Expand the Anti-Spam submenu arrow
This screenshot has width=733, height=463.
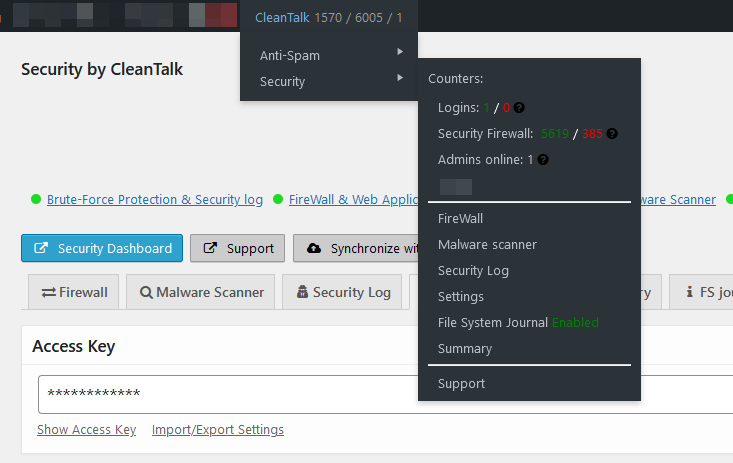(x=400, y=52)
